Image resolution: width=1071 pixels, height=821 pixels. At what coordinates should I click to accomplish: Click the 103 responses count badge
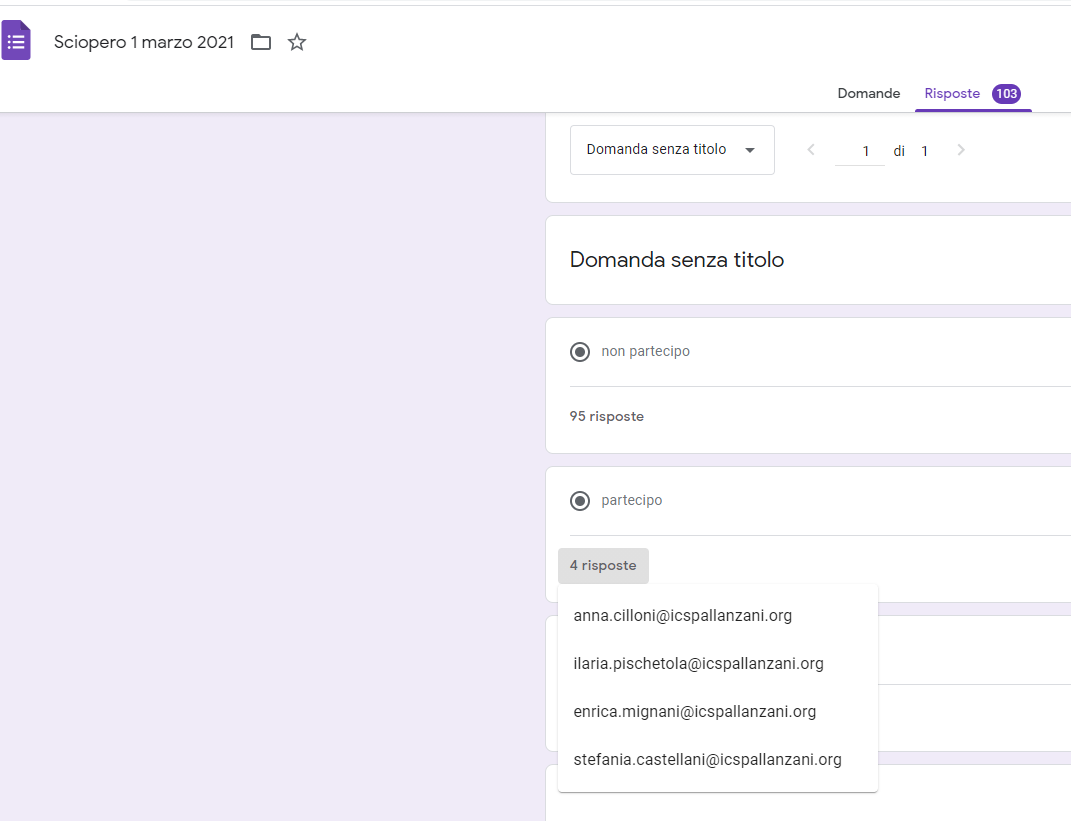[1006, 93]
